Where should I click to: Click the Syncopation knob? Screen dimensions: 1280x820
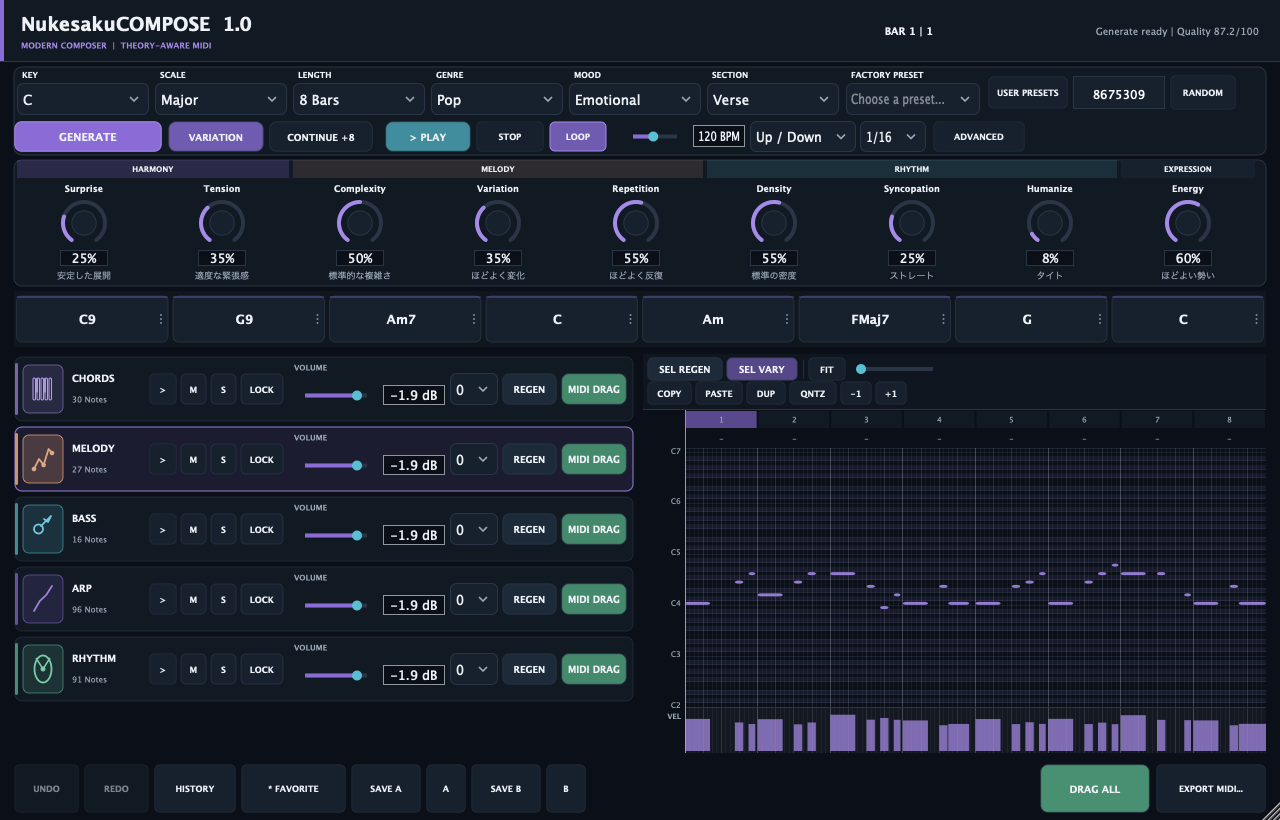(x=912, y=222)
